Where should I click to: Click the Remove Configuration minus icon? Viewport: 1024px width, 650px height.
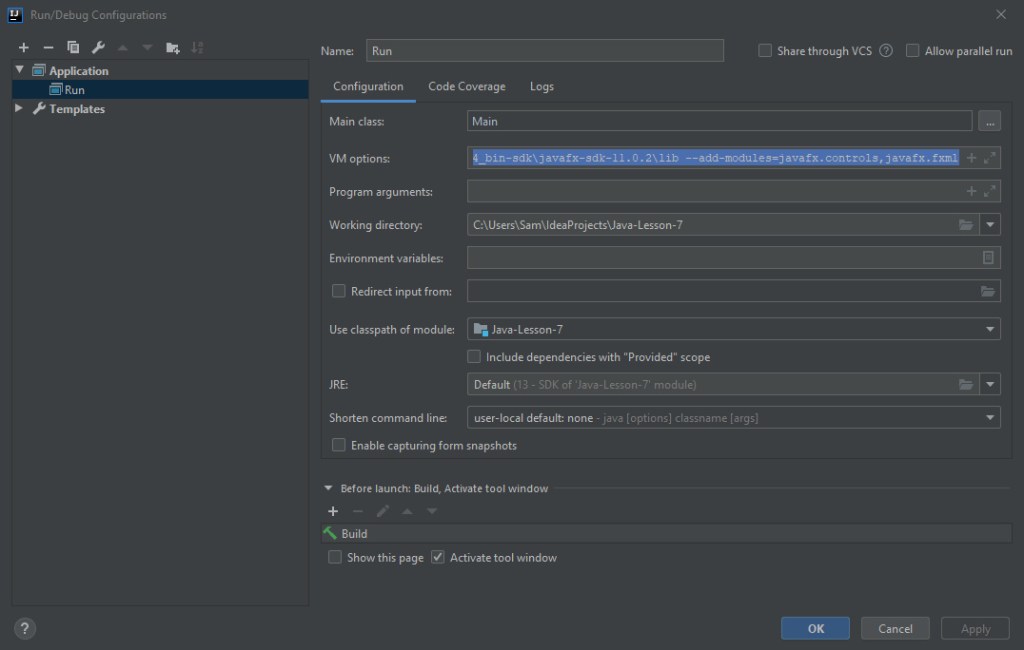point(48,48)
